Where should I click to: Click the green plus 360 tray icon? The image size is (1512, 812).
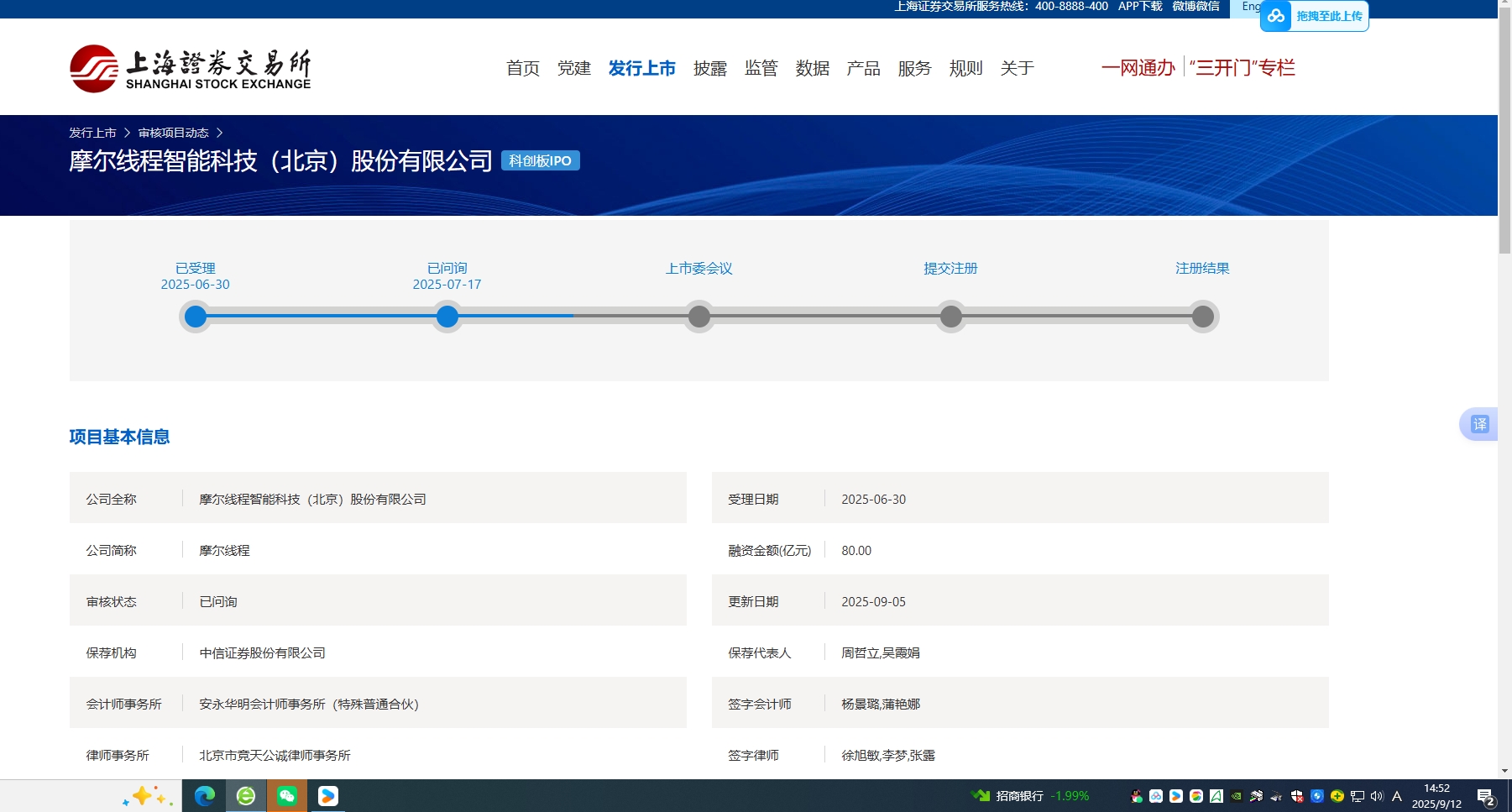[x=1337, y=796]
